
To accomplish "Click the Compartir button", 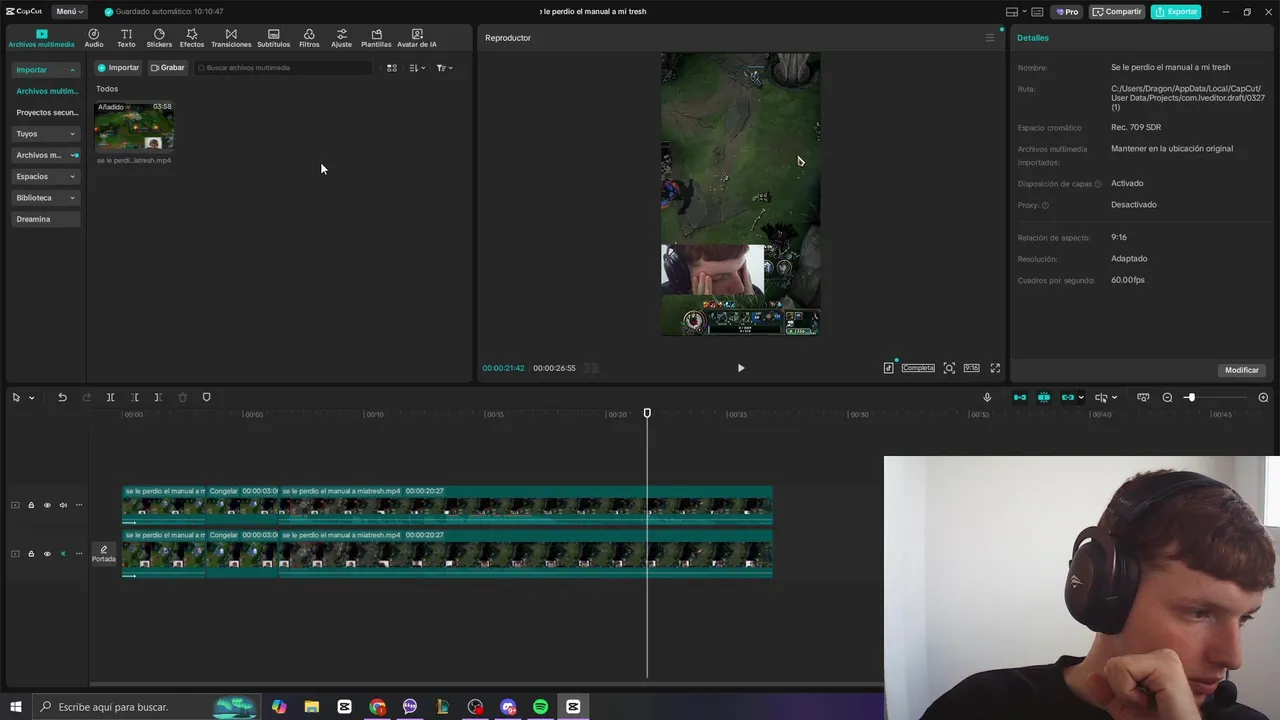I will (1118, 12).
